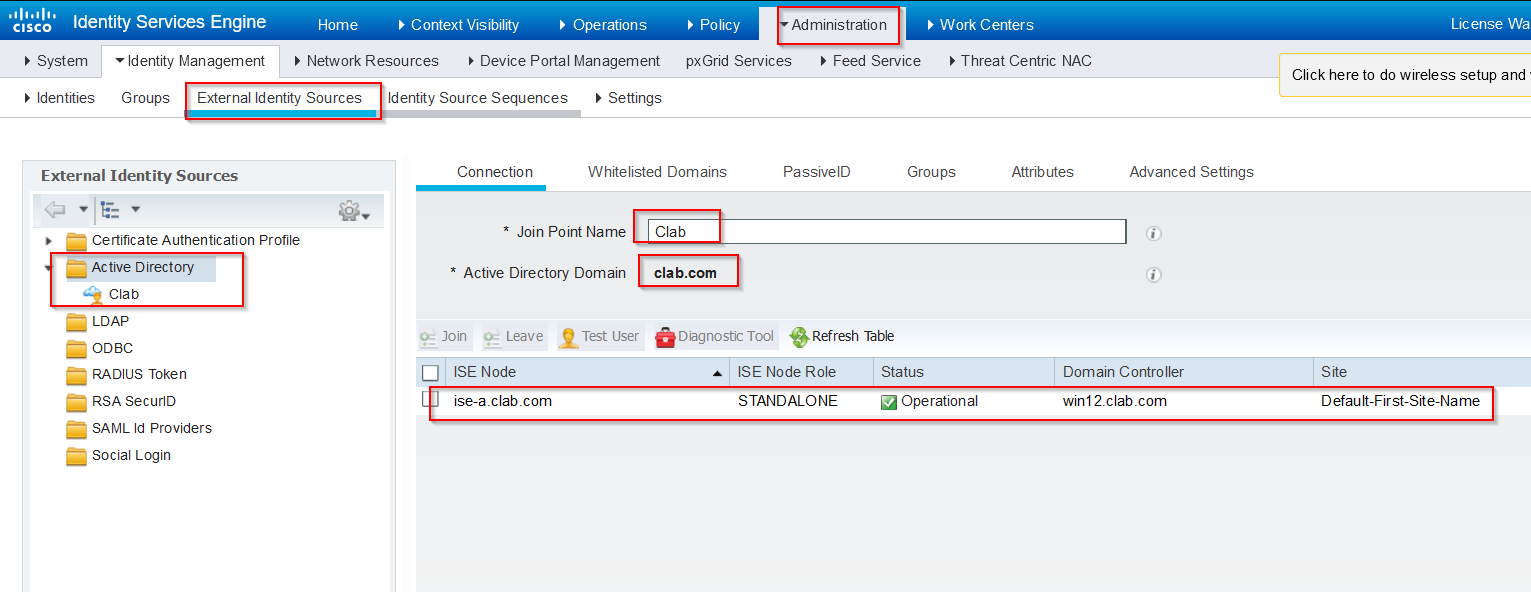Open tree view options icon
Image resolution: width=1531 pixels, height=592 pixels.
pos(111,210)
